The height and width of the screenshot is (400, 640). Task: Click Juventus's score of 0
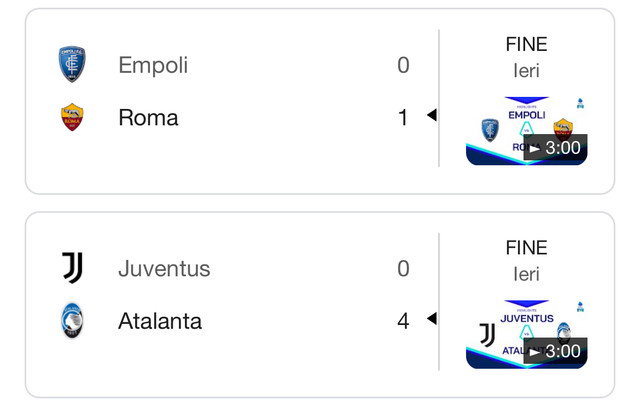tap(403, 269)
